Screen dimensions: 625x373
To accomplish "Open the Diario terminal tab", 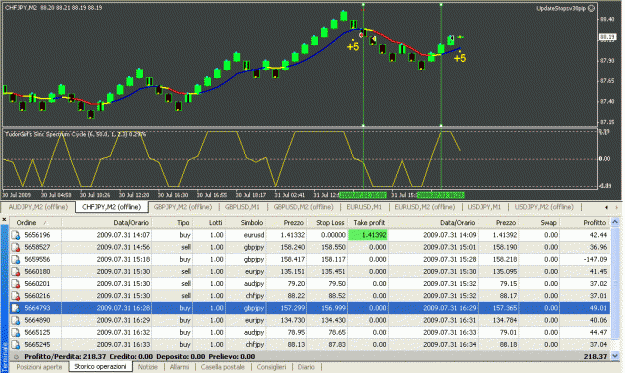I will [306, 367].
